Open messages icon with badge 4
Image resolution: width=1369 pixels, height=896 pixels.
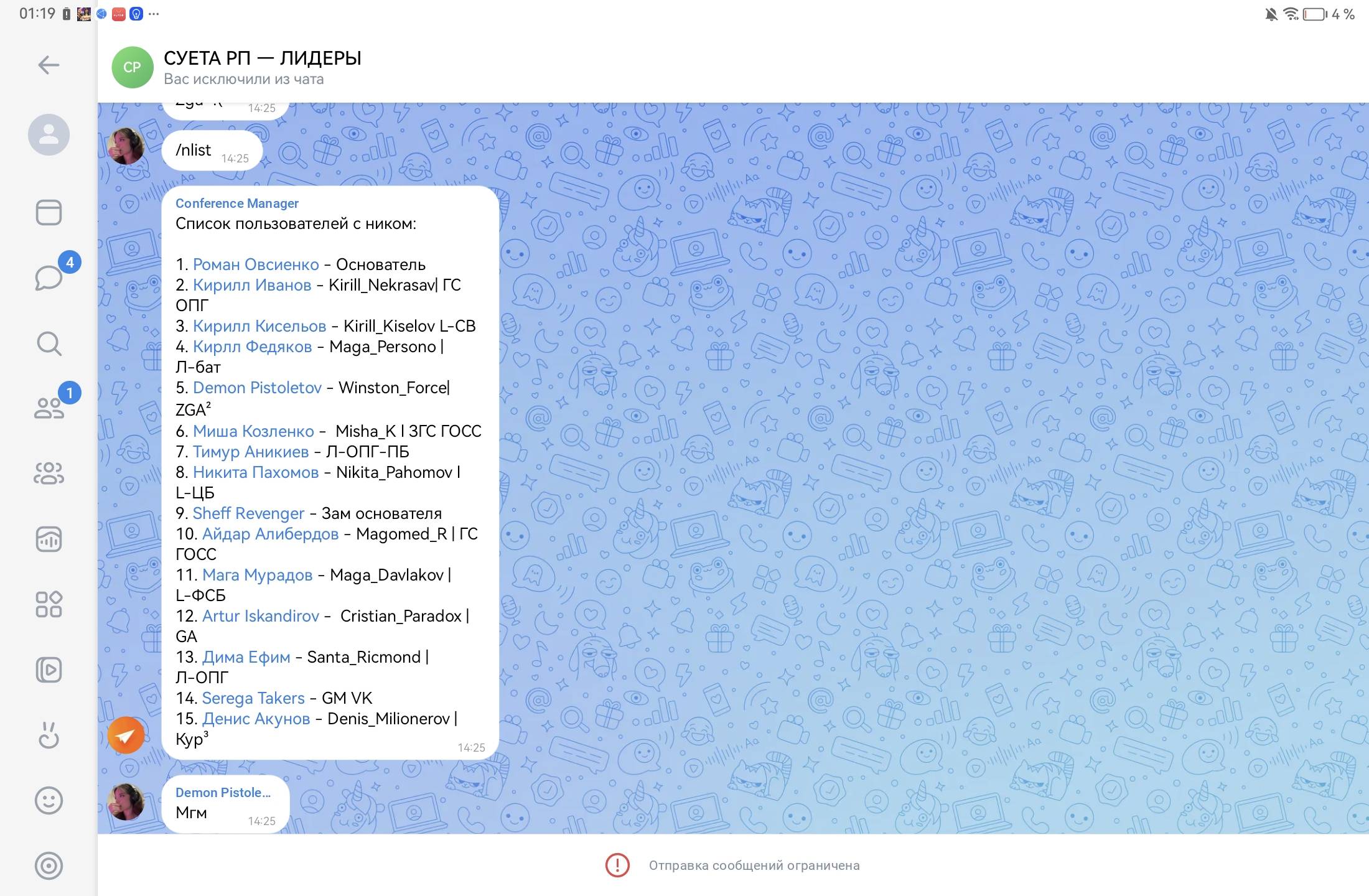point(49,278)
